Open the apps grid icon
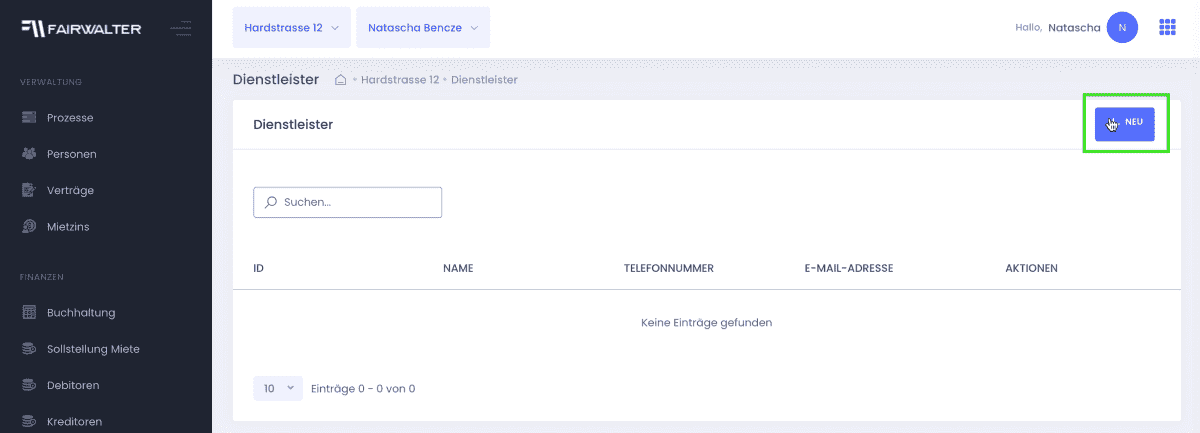The image size is (1200, 433). pos(1167,28)
